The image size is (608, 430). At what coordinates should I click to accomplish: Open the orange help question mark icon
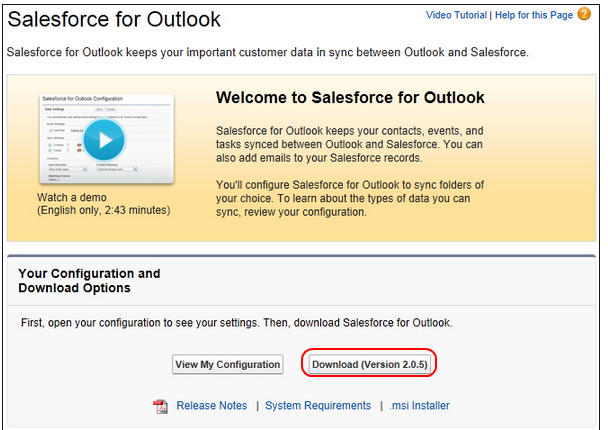pos(584,14)
